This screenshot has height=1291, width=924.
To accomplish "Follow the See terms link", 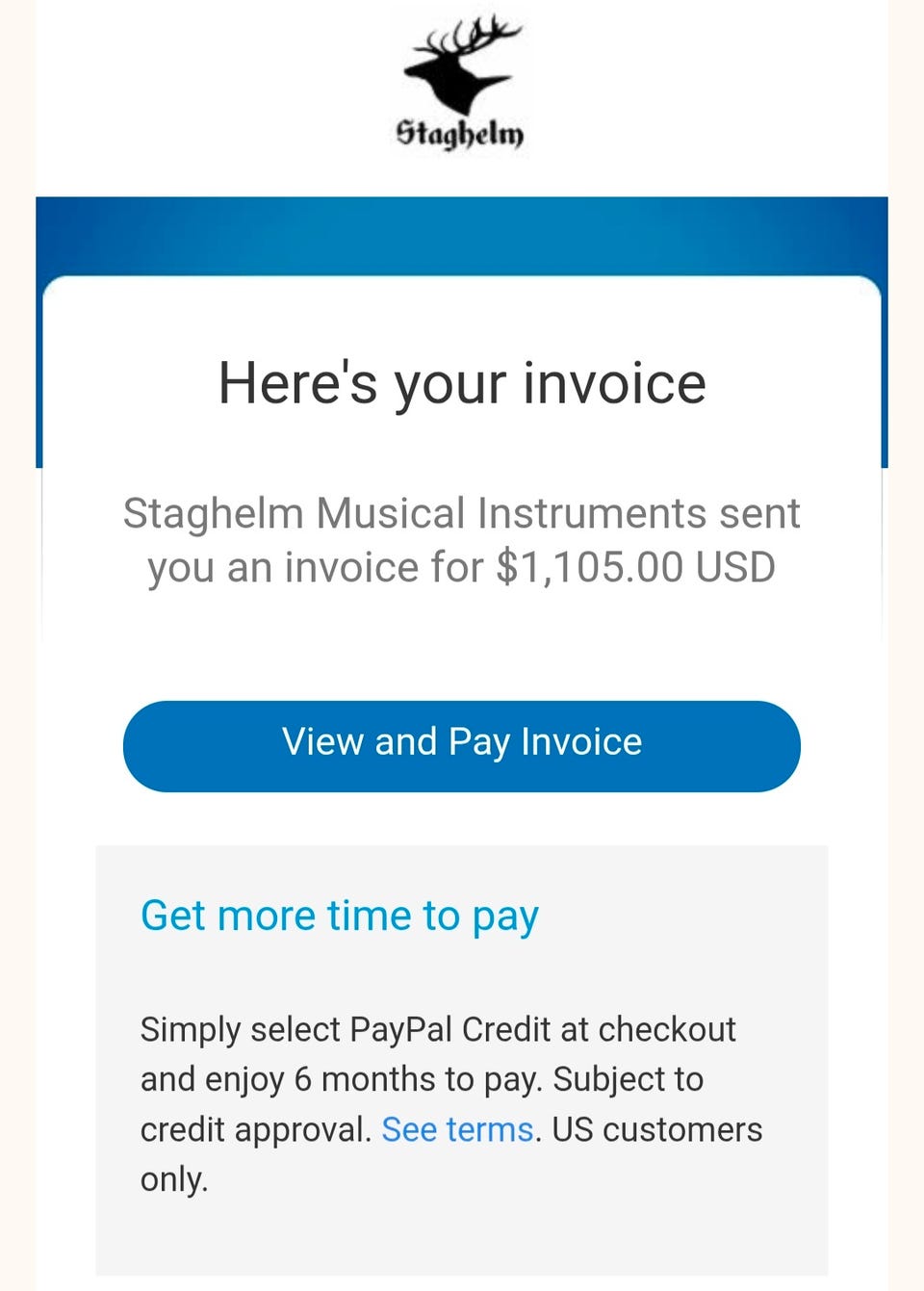I will click(457, 1129).
